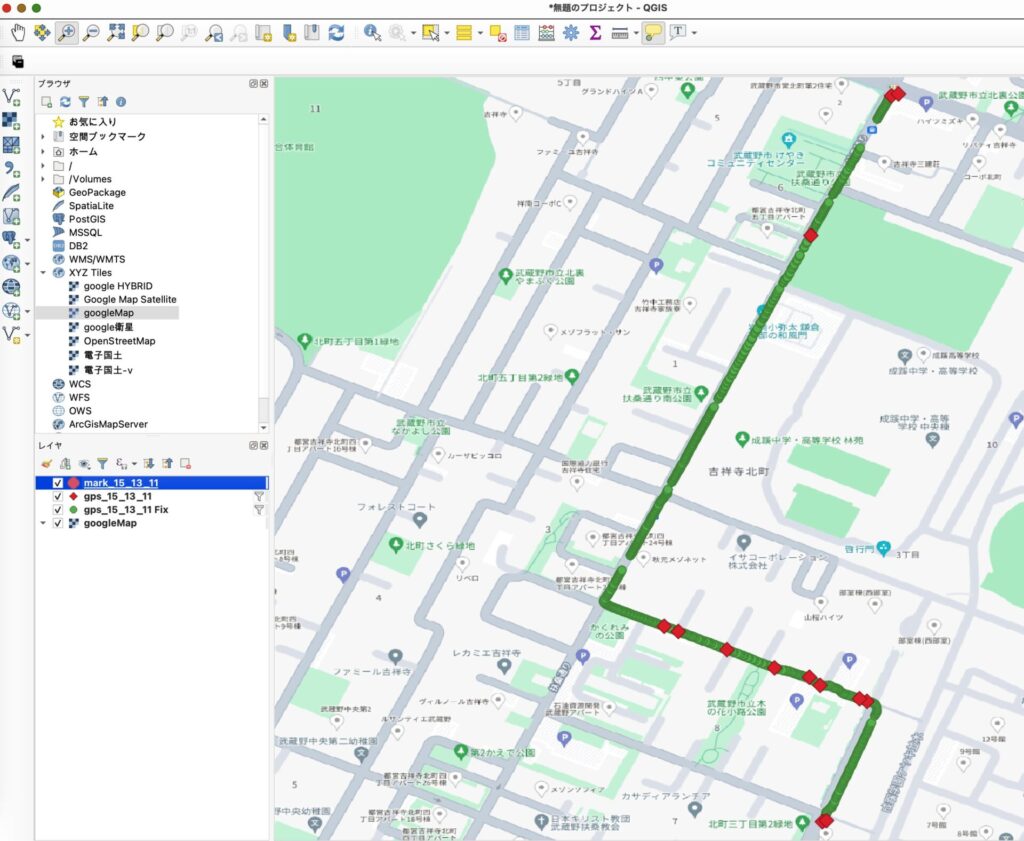The height and width of the screenshot is (841, 1024).
Task: Activate the Zoom Out magnifier tool
Action: pyautogui.click(x=91, y=32)
